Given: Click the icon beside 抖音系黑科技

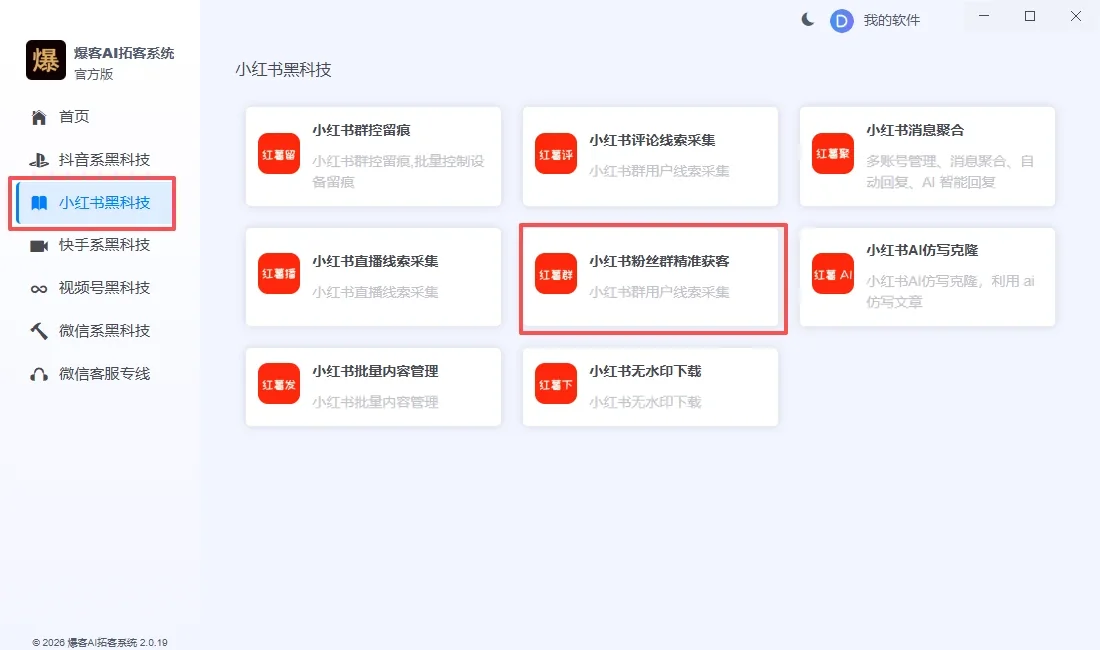Looking at the screenshot, I should 39,160.
